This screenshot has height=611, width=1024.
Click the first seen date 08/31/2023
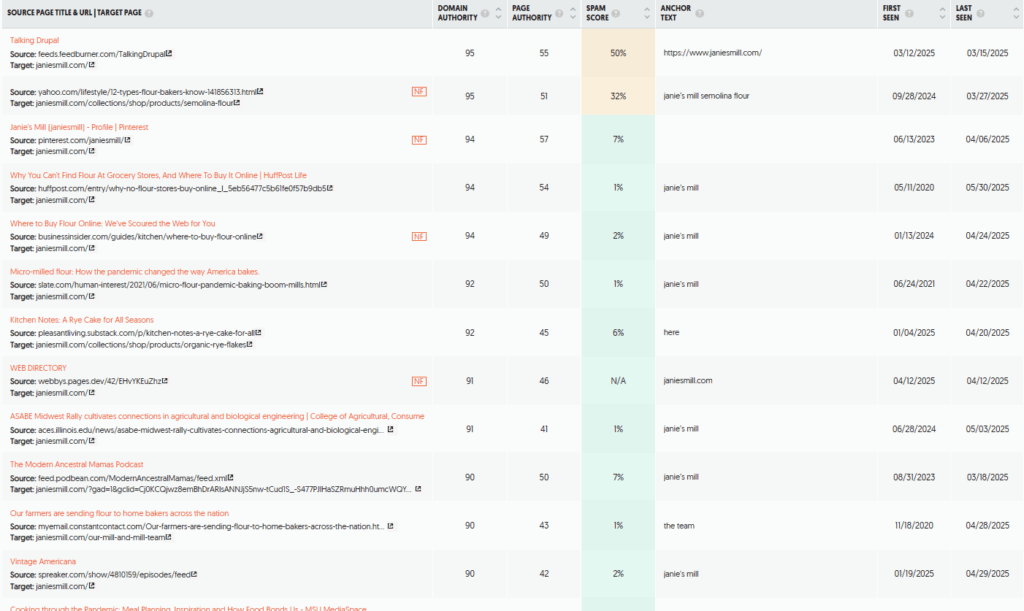(914, 477)
